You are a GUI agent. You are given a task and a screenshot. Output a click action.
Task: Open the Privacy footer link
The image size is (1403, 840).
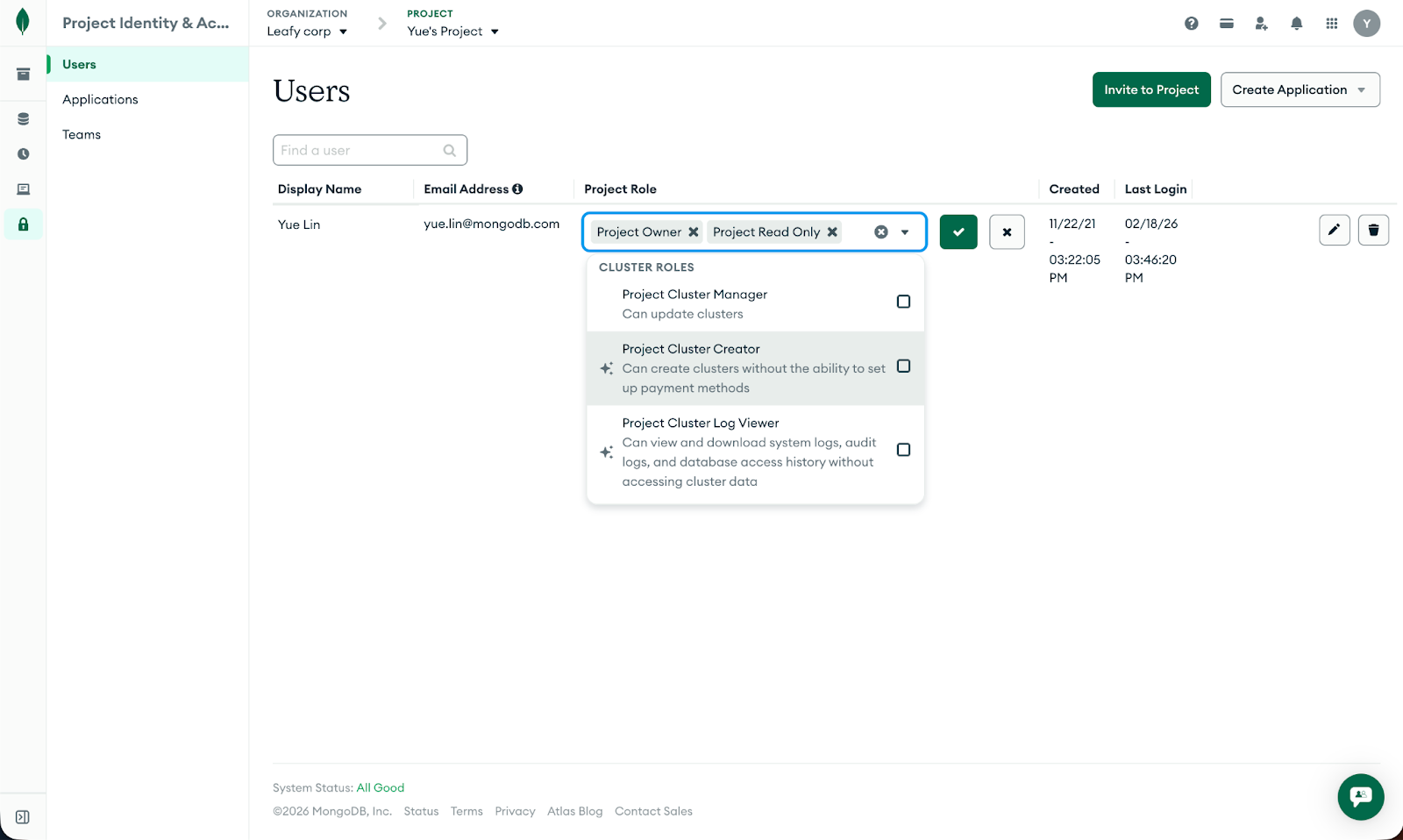point(515,811)
